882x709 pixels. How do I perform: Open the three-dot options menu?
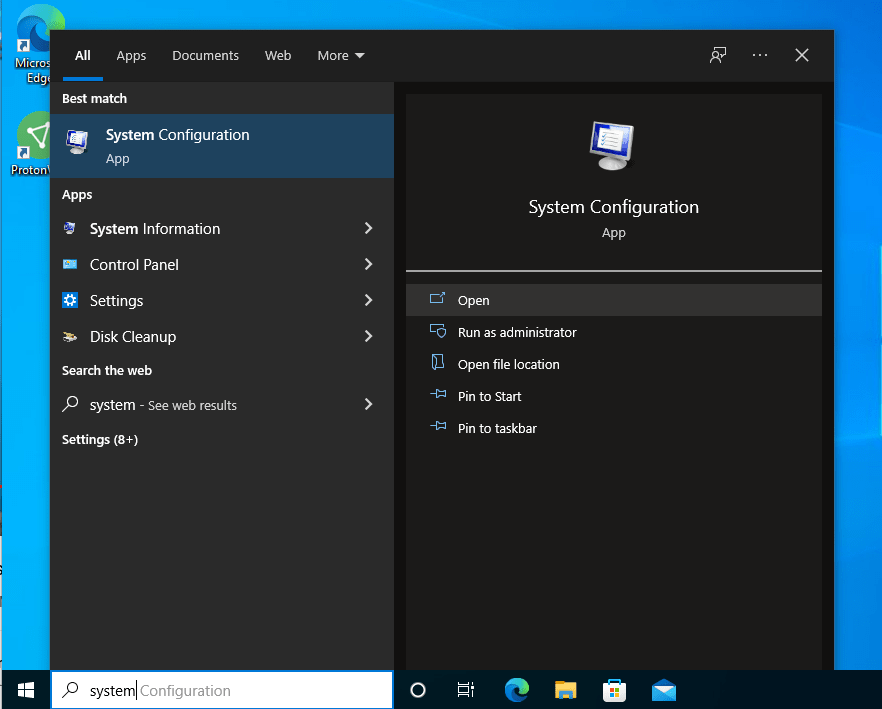click(x=760, y=55)
